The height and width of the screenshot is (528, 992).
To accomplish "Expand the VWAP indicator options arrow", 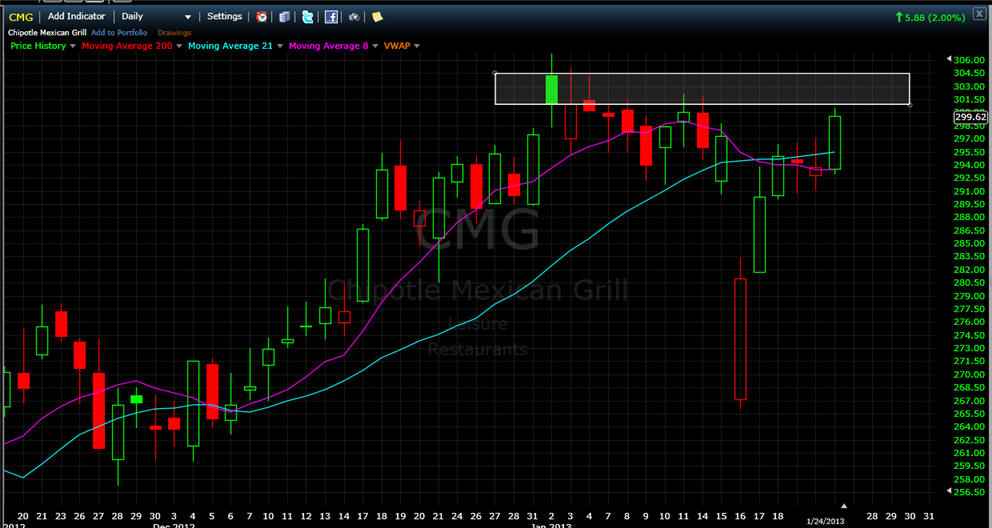I will [416, 46].
